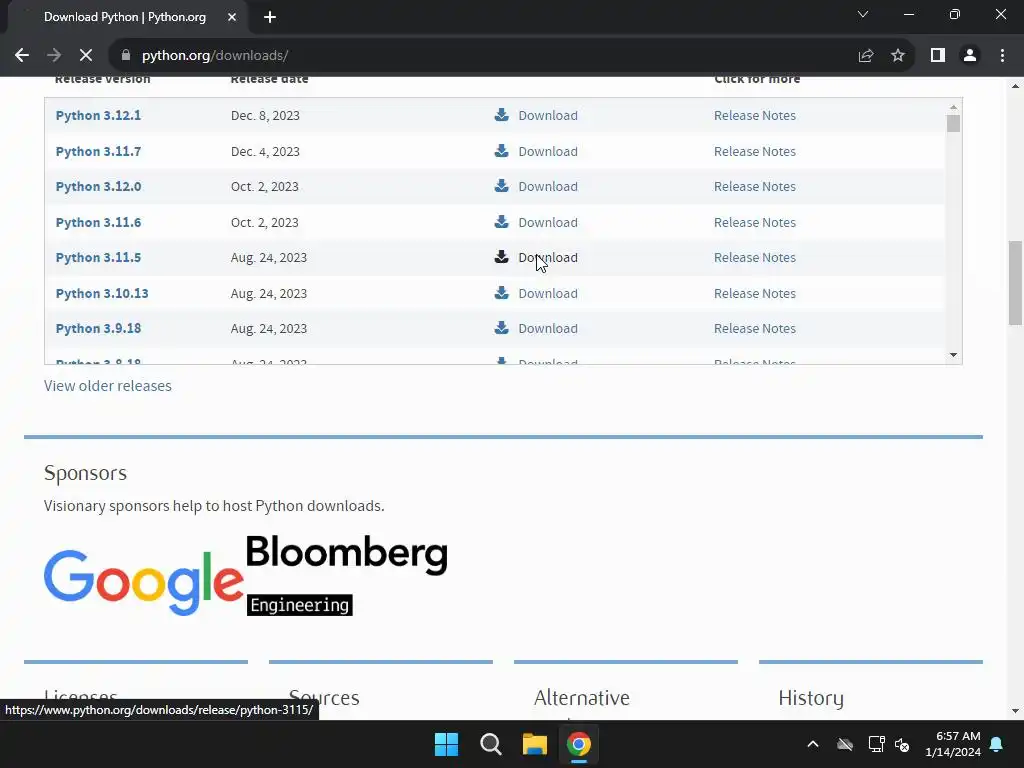Click the release list scrollbar thumb
Image resolution: width=1024 pixels, height=768 pixels.
953,123
